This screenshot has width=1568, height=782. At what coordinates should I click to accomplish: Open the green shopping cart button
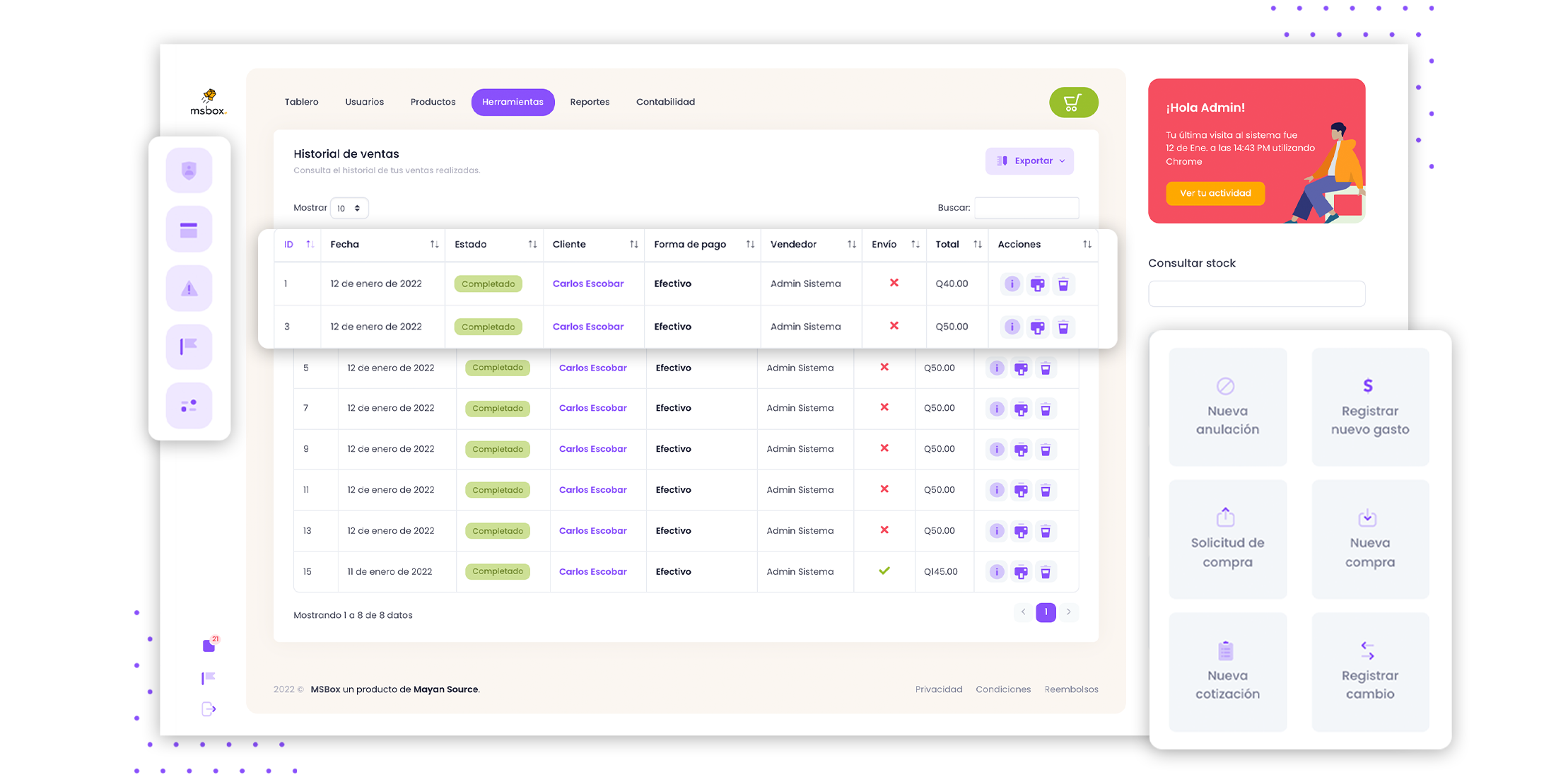1072,103
